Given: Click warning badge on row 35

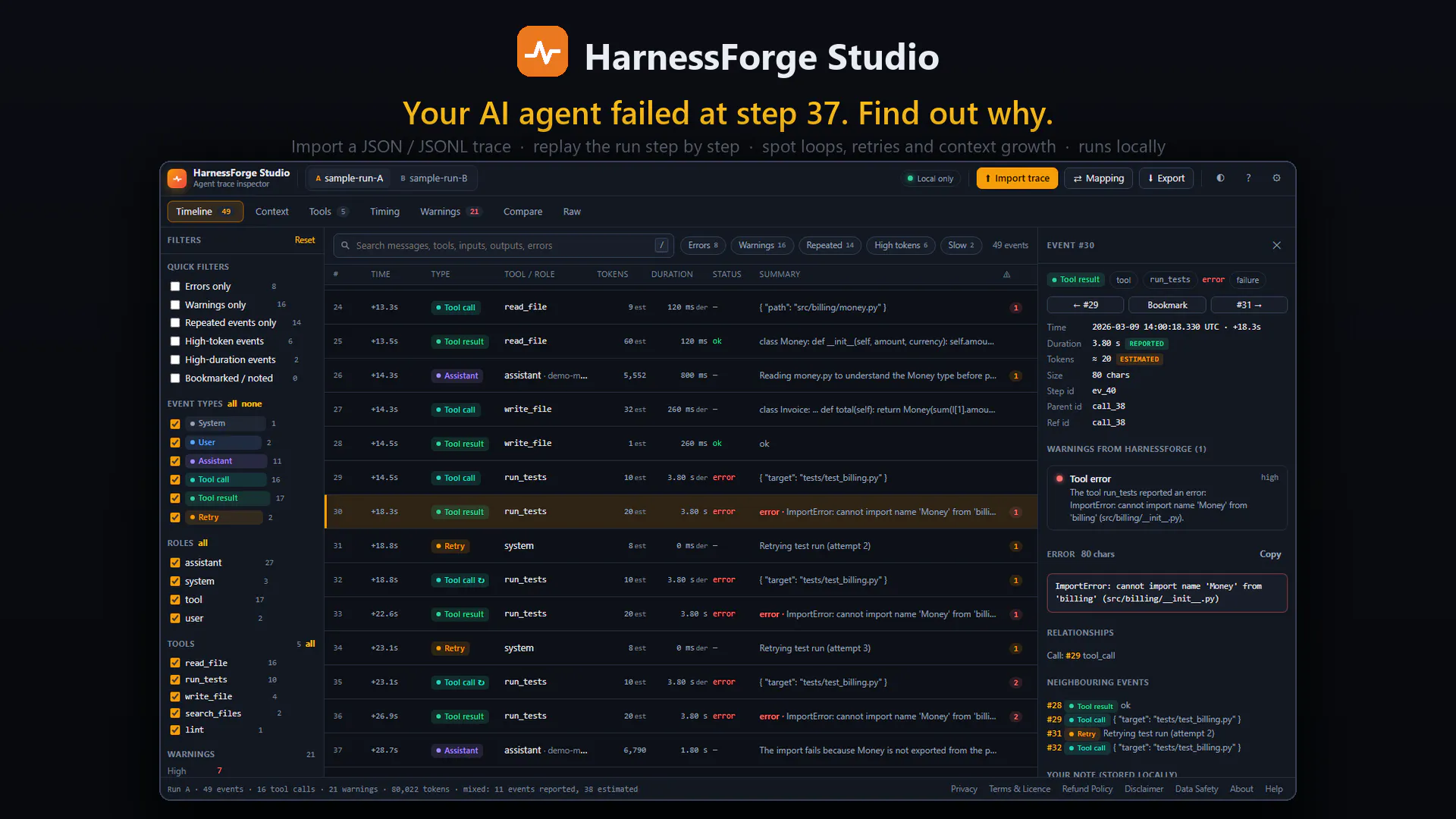Looking at the screenshot, I should pos(1015,682).
